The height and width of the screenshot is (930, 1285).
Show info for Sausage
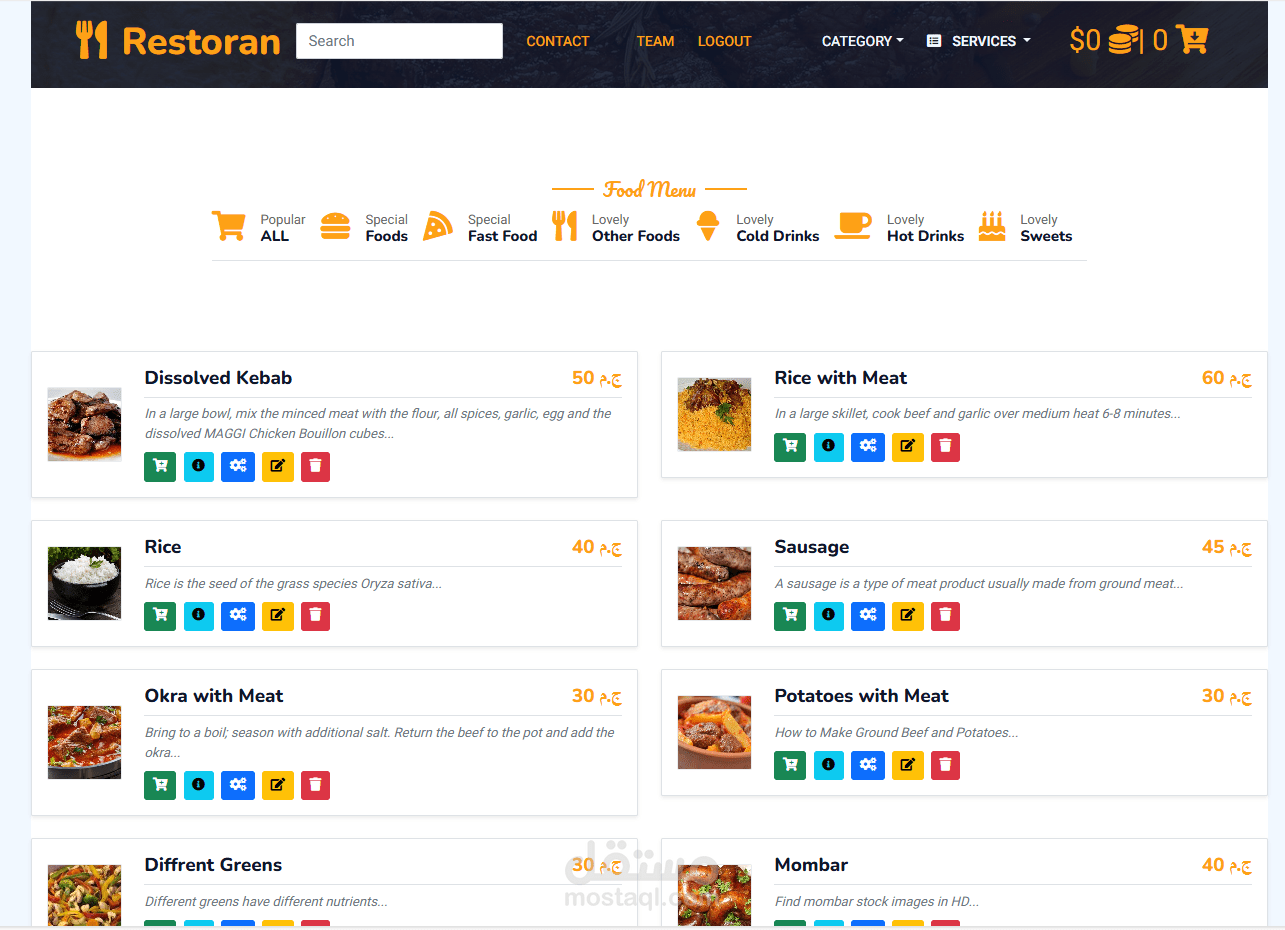[x=829, y=616]
